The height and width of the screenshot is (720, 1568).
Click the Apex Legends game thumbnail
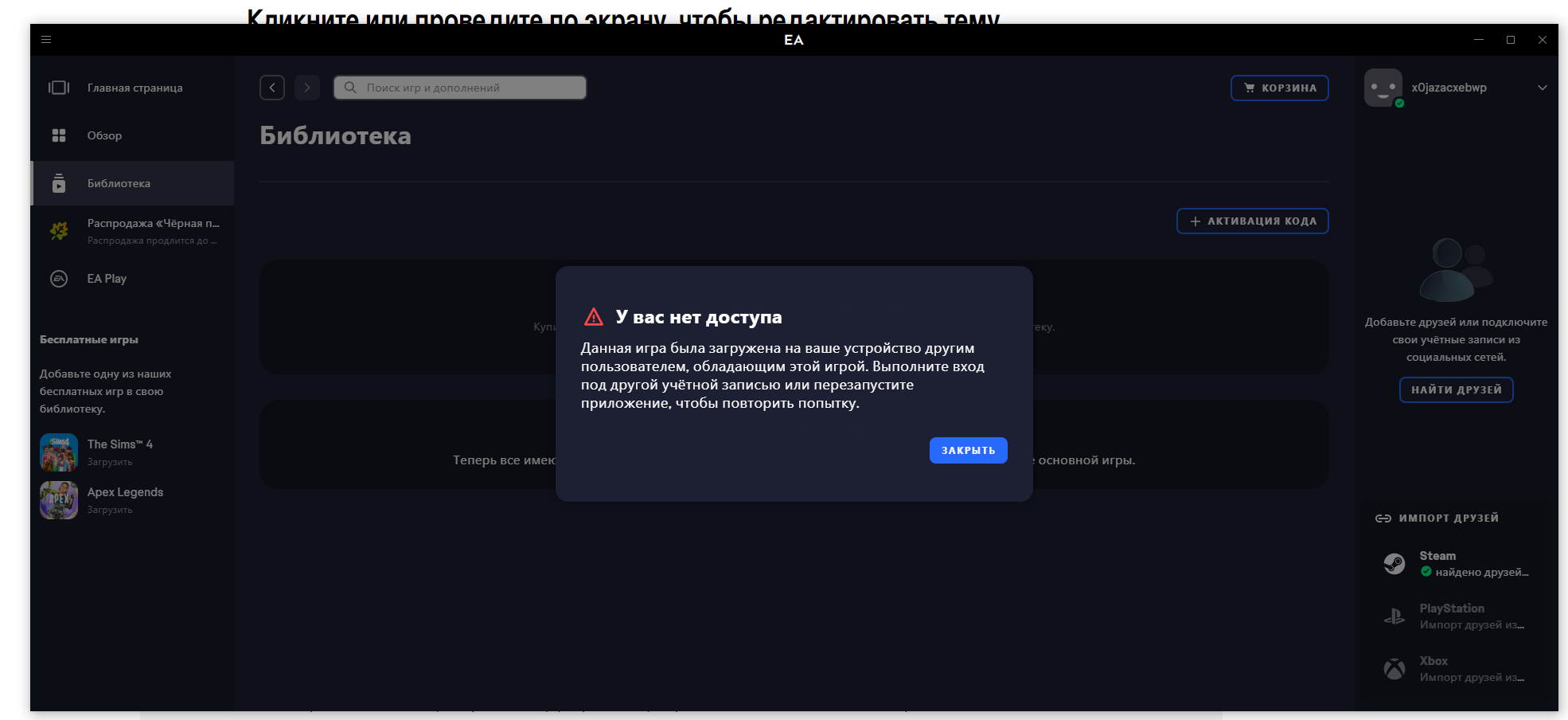59,500
